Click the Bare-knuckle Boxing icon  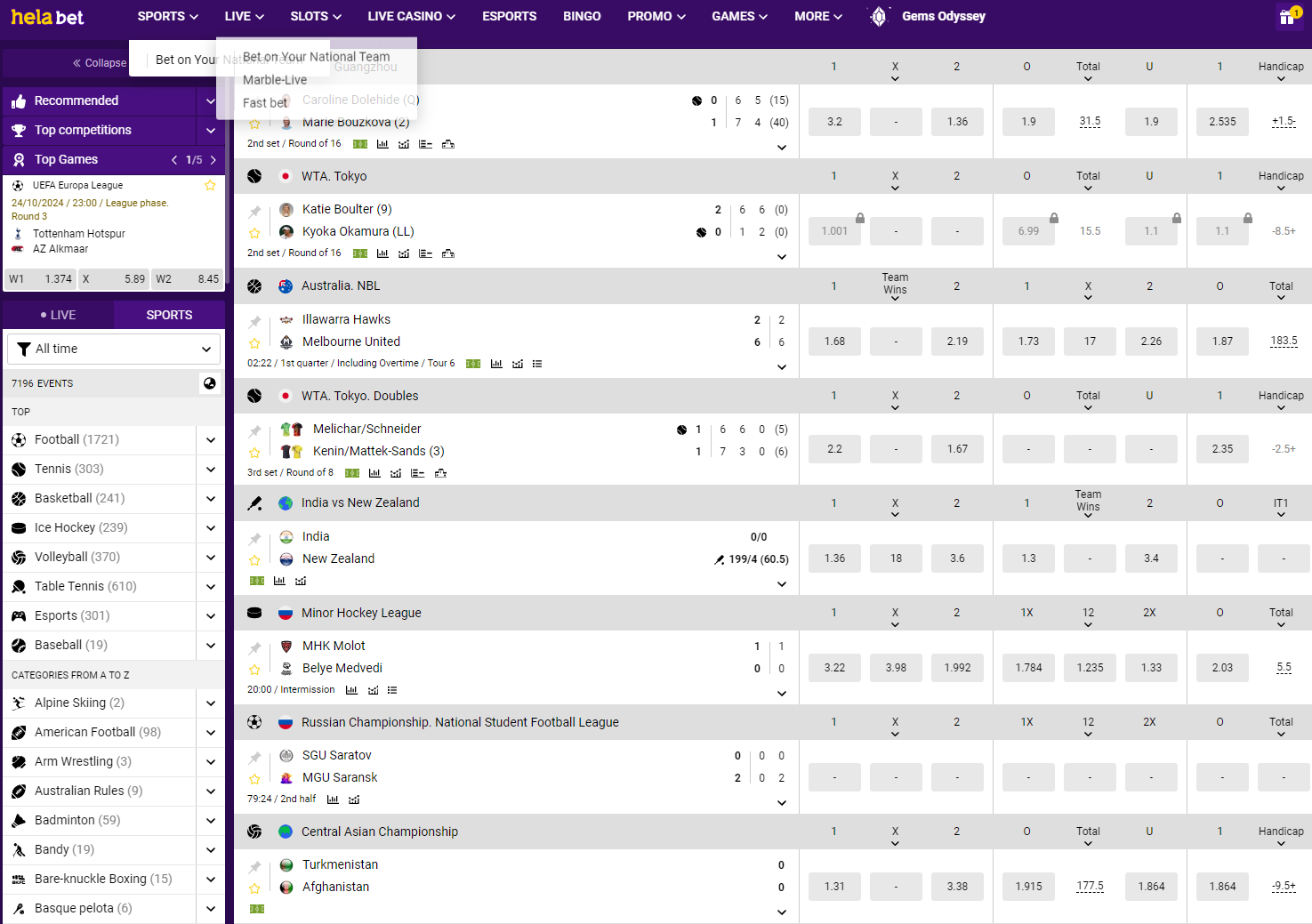pos(19,880)
